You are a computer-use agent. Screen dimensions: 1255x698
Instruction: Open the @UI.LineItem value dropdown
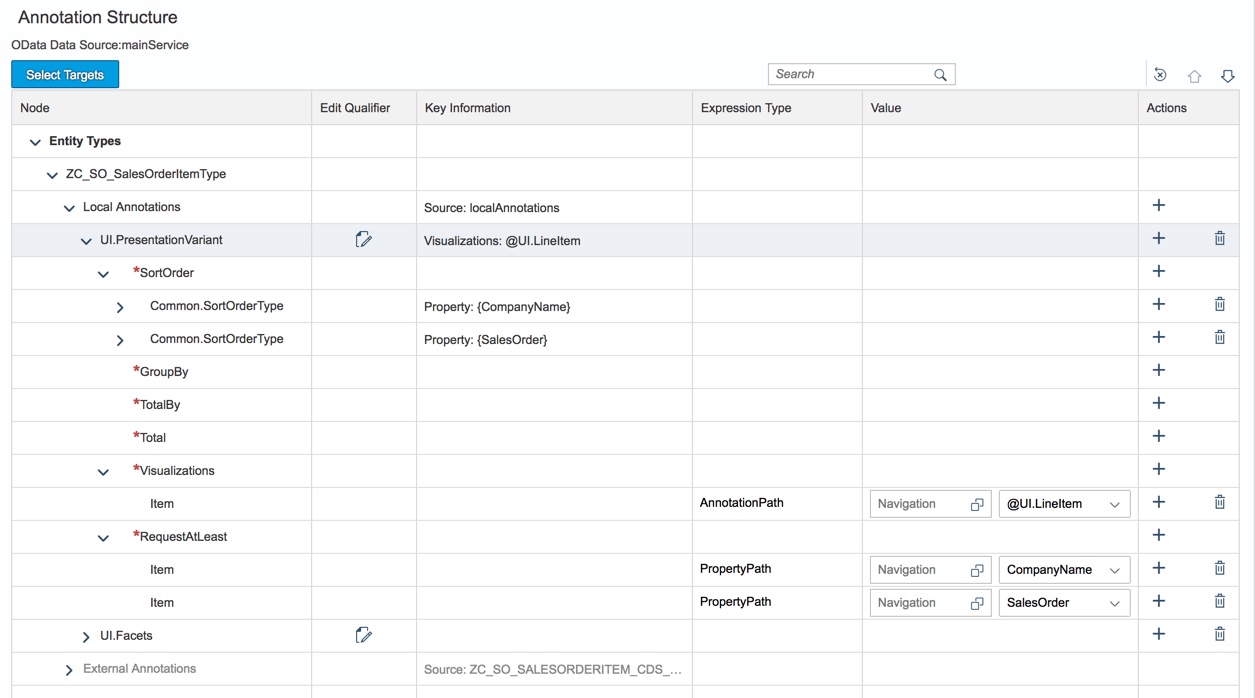(x=1117, y=503)
